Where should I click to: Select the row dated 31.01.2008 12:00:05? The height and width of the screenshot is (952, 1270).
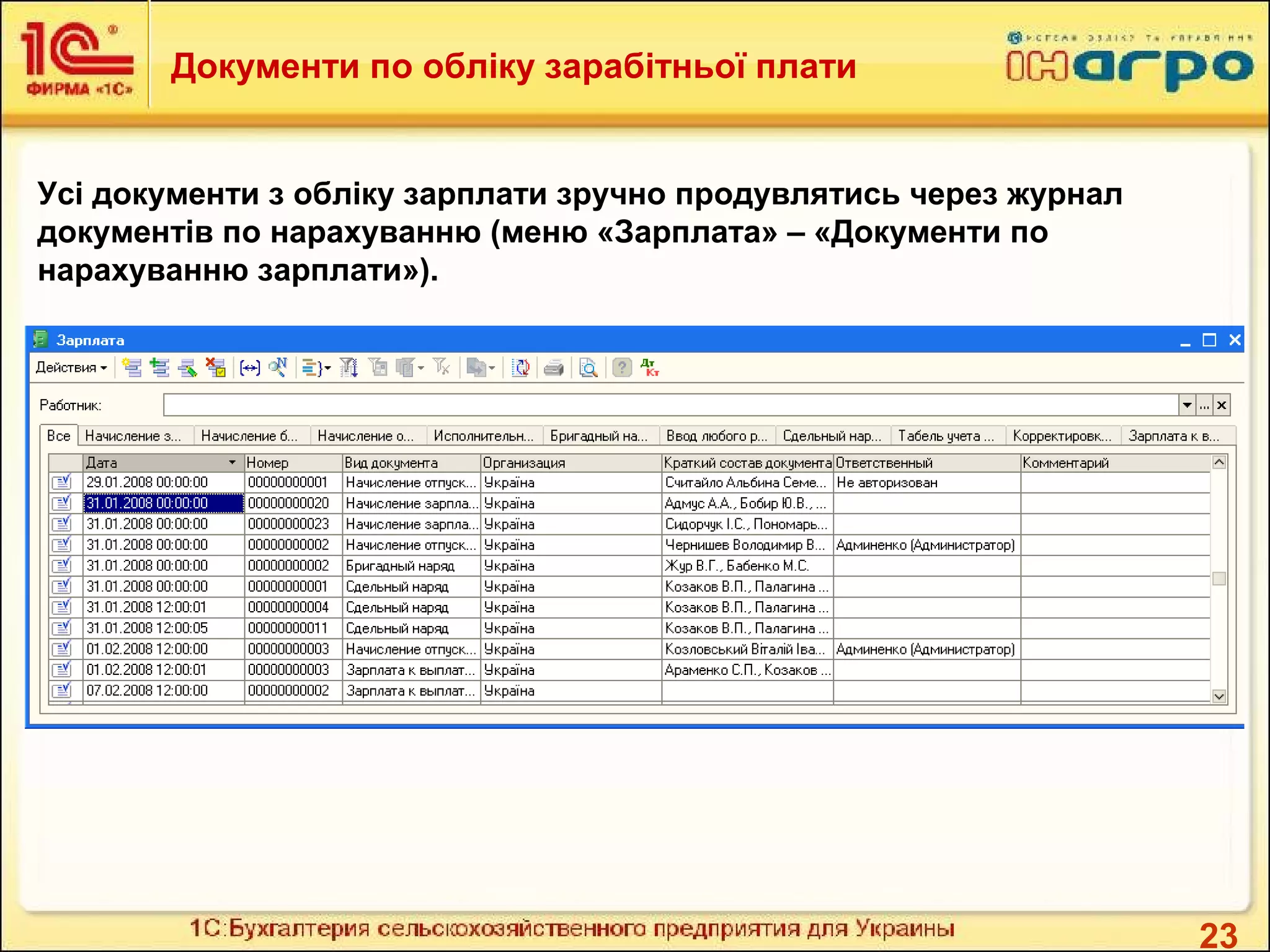click(x=629, y=628)
